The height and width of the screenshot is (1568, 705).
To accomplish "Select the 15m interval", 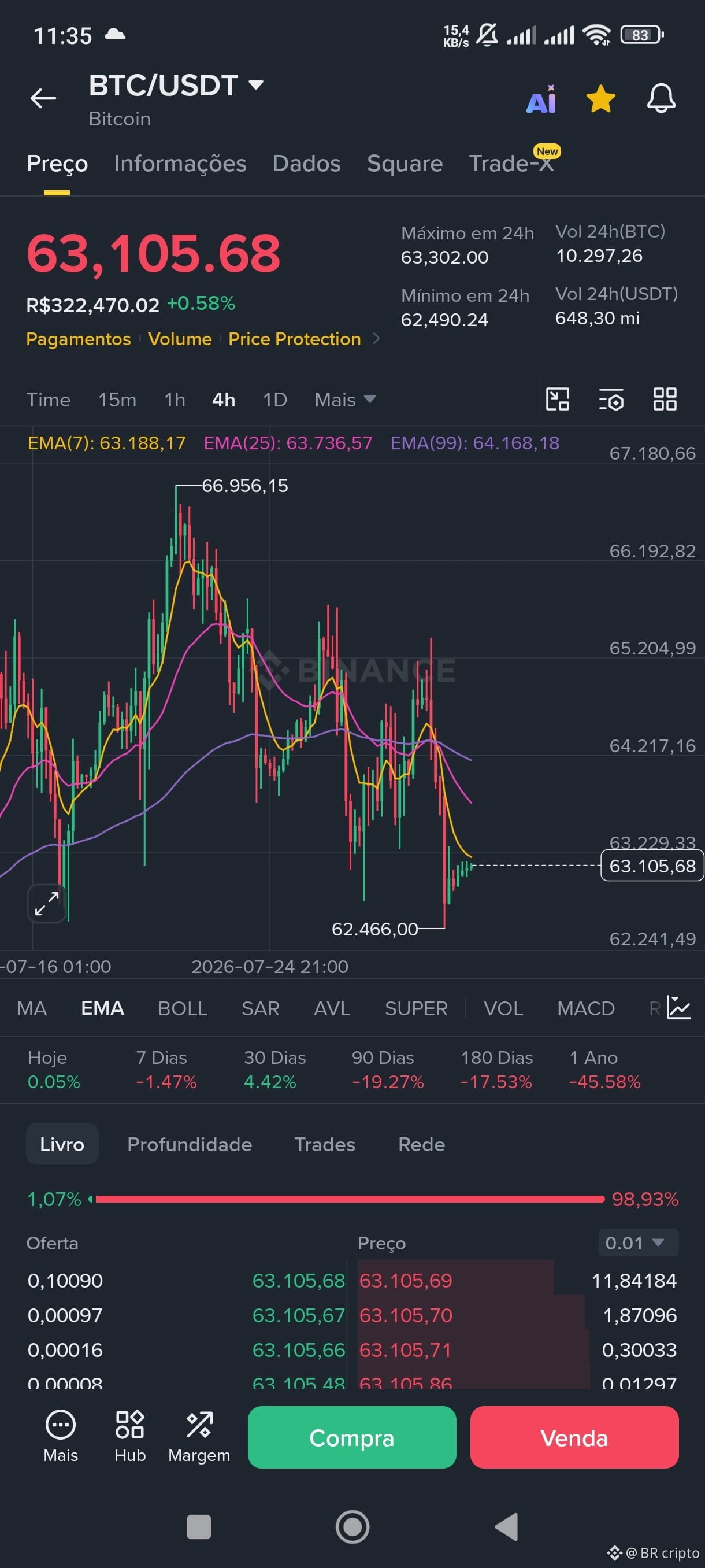I will coord(117,400).
